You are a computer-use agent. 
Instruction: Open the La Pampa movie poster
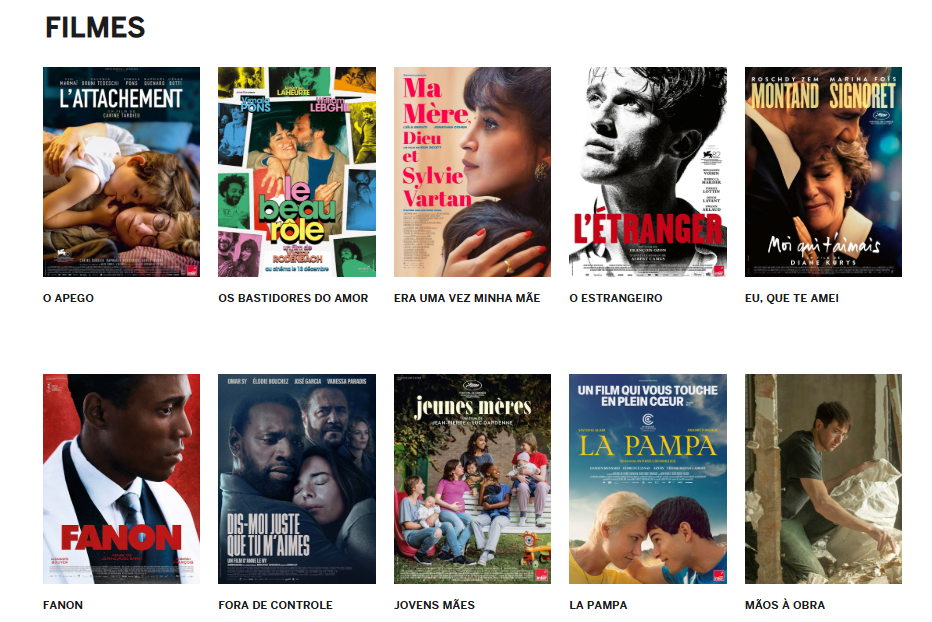648,479
